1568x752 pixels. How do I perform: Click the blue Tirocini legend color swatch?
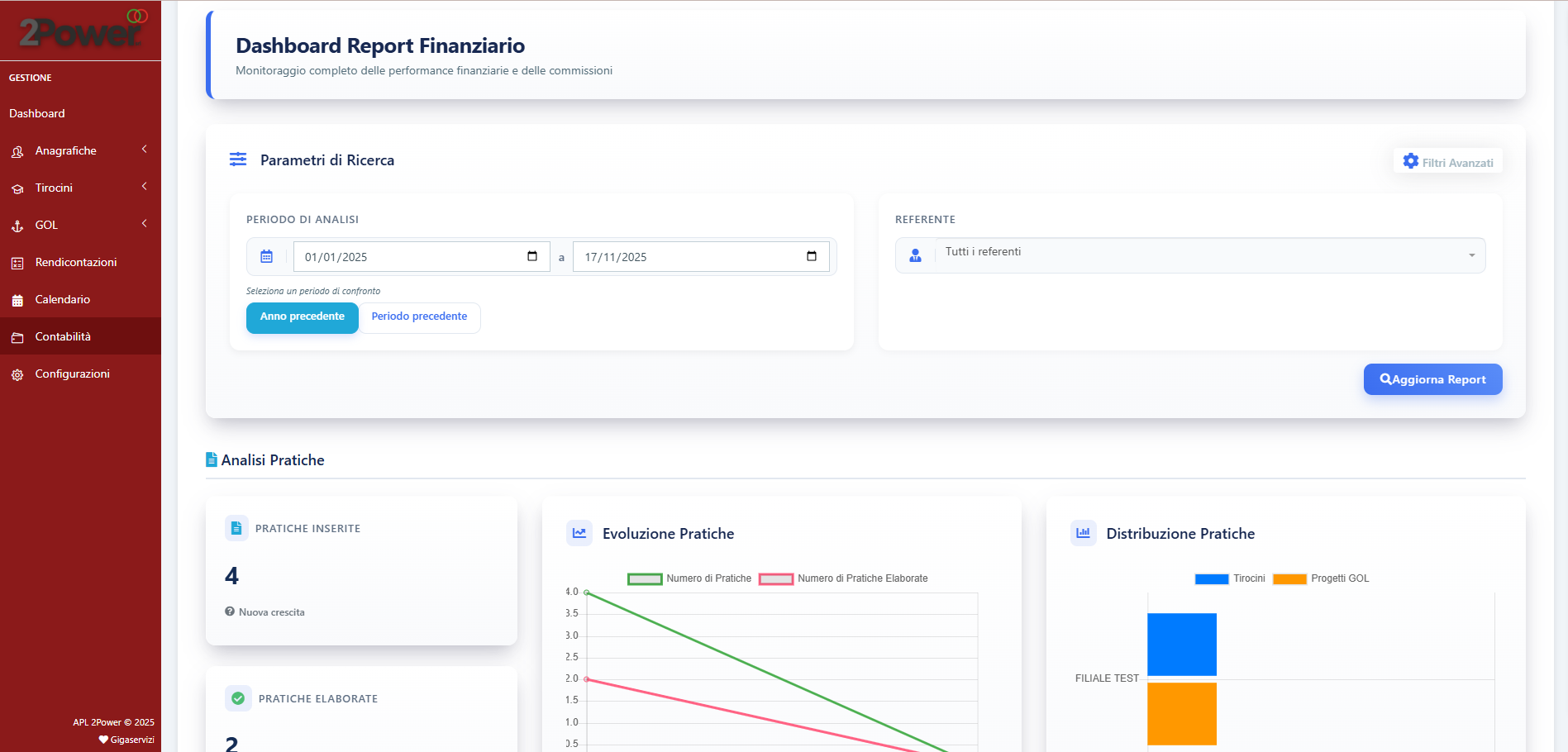[1211, 578]
